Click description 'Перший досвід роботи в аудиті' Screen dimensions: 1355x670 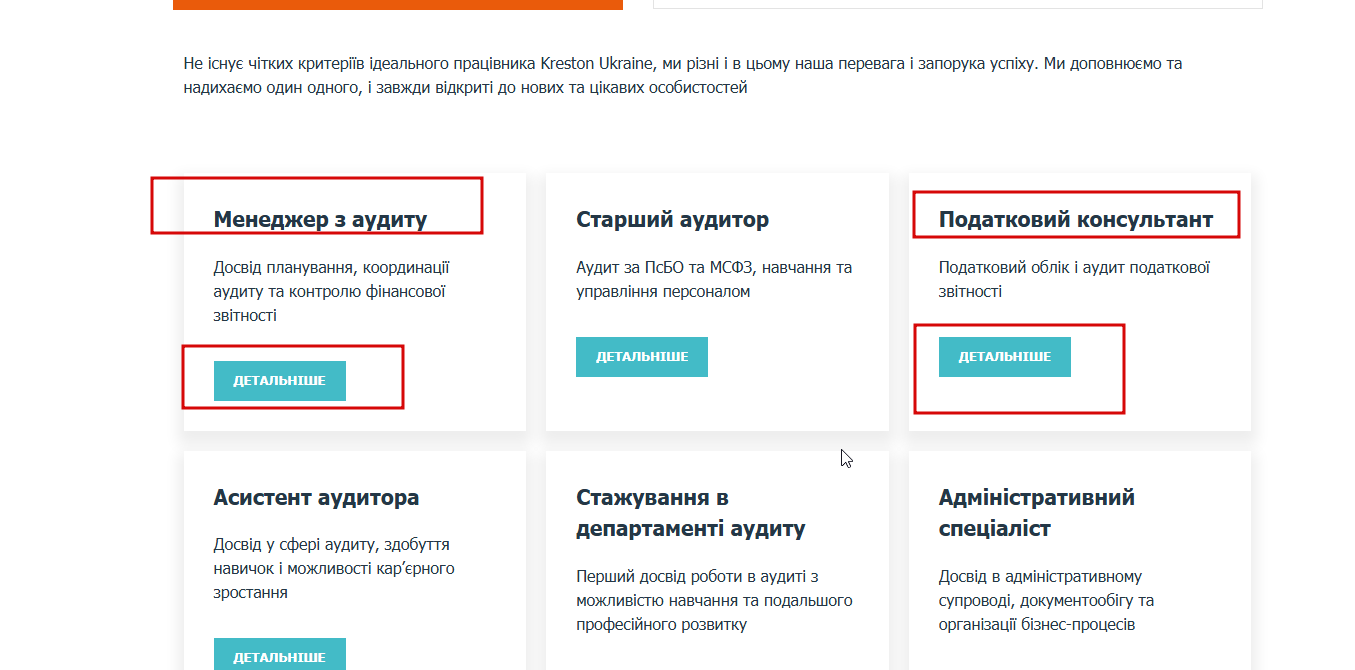714,601
